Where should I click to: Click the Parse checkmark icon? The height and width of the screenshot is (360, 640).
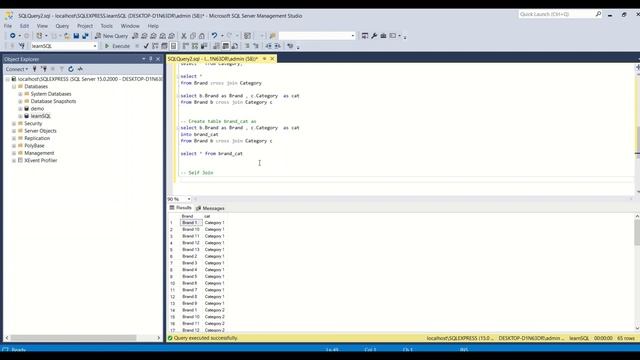pyautogui.click(x=146, y=46)
